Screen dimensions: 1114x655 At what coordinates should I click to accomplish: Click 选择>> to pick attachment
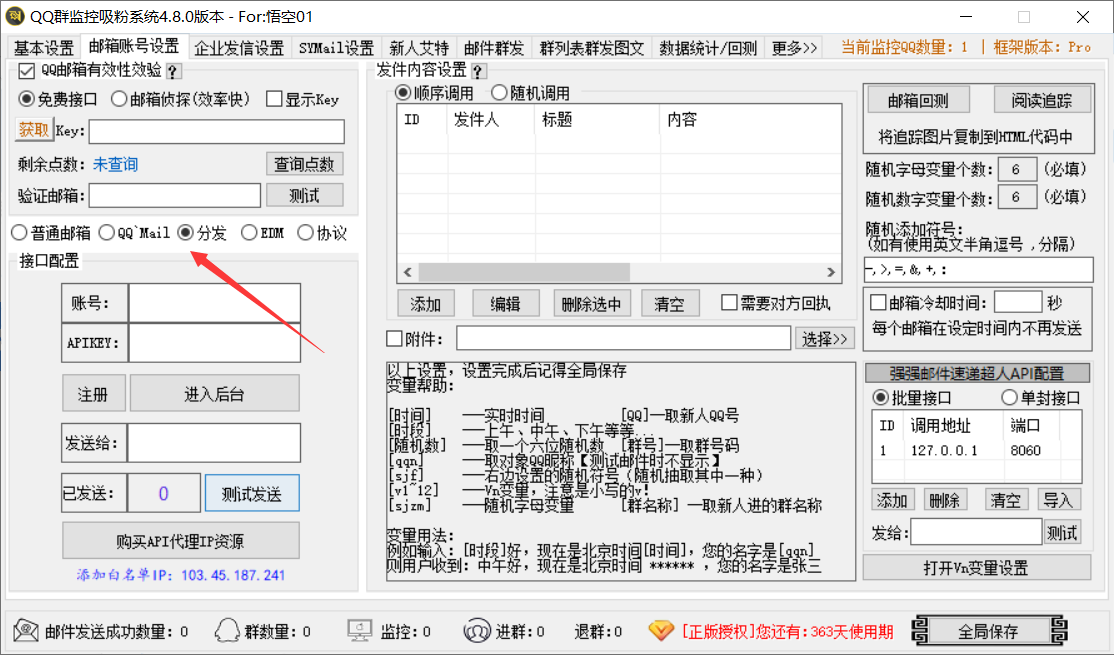click(x=824, y=339)
